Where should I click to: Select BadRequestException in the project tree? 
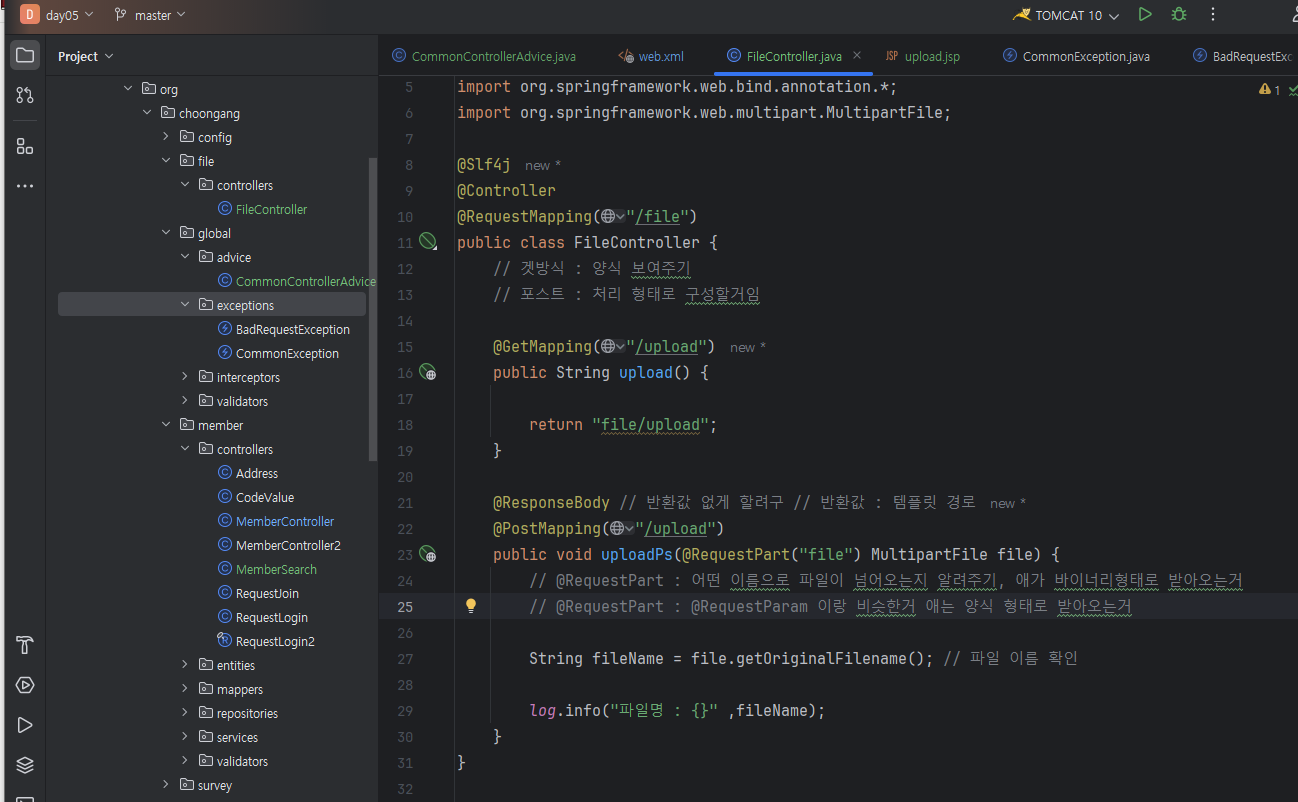[x=284, y=329]
